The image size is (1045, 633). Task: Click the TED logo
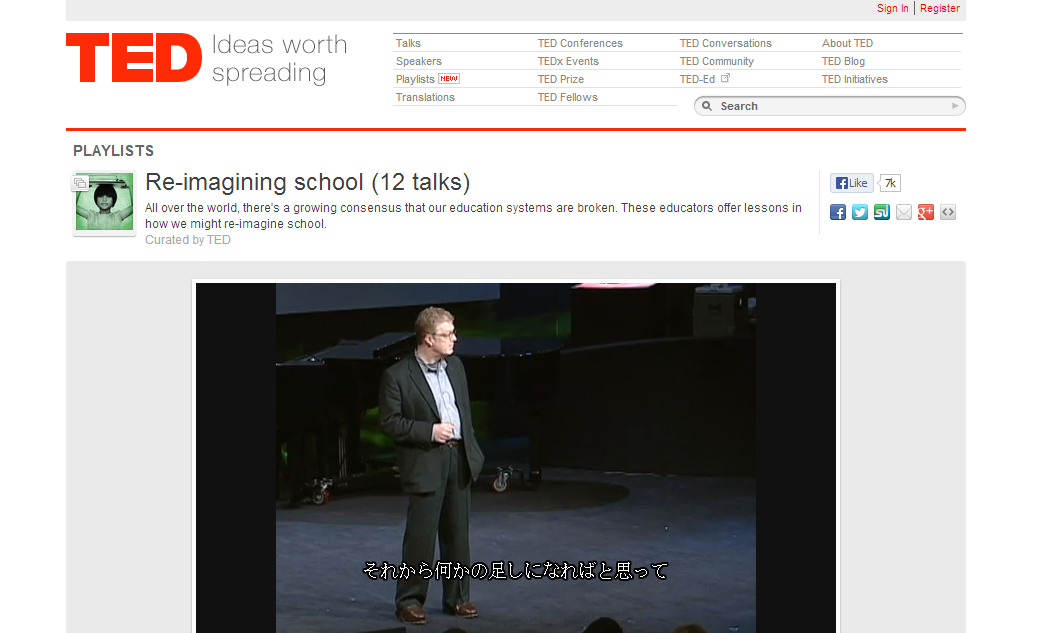134,58
